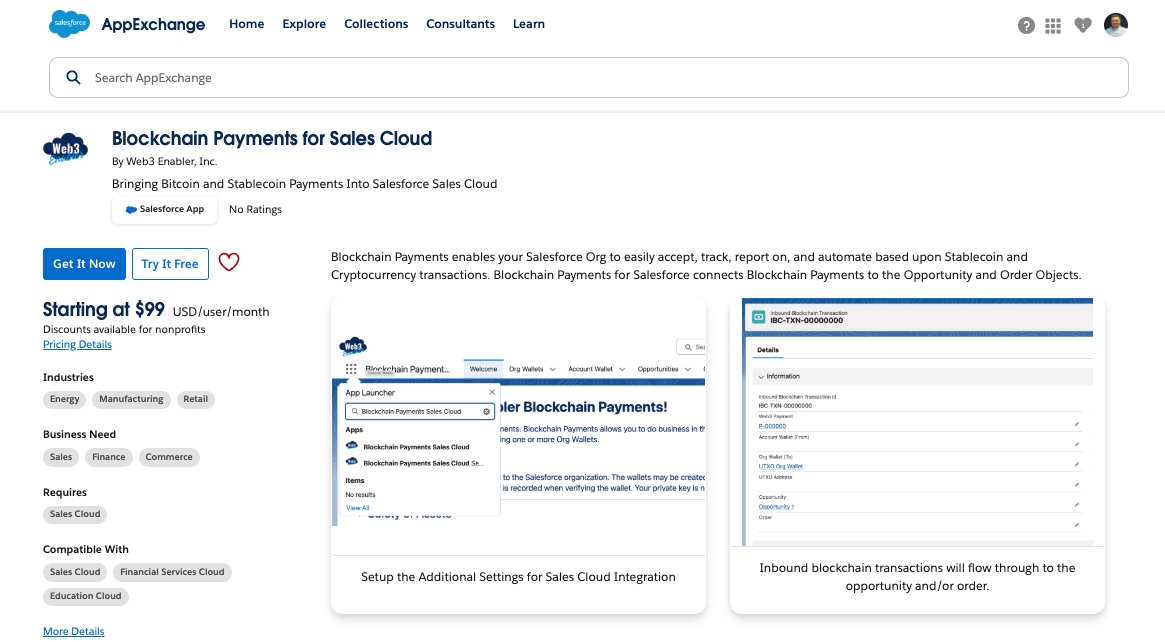Click the Education Cloud tag
This screenshot has height=642, width=1165.
point(85,596)
